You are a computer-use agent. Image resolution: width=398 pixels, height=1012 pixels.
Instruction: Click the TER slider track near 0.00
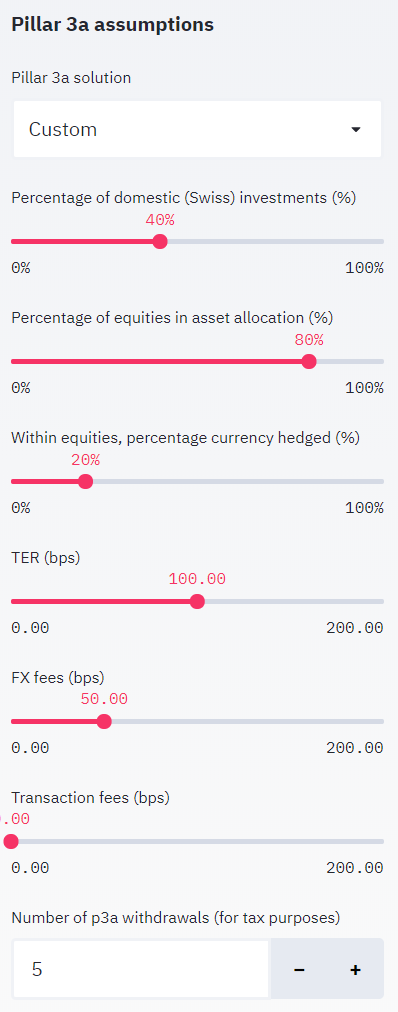point(14,602)
